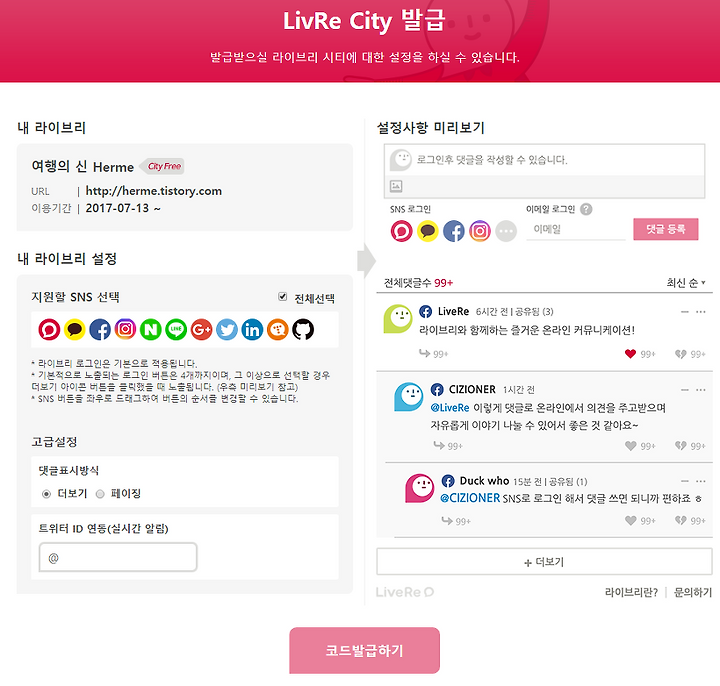Click the 댓글 등록 button

click(666, 229)
